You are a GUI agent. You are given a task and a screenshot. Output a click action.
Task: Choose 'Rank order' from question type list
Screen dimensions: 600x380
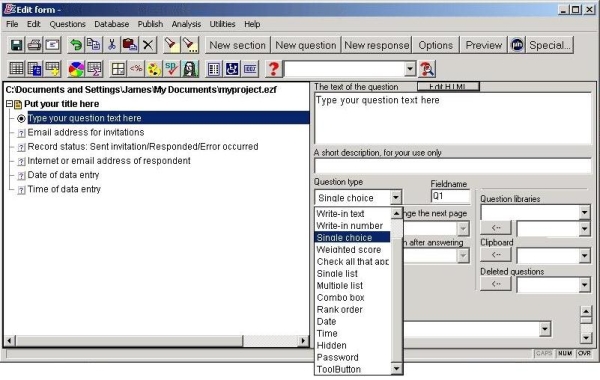(x=339, y=309)
